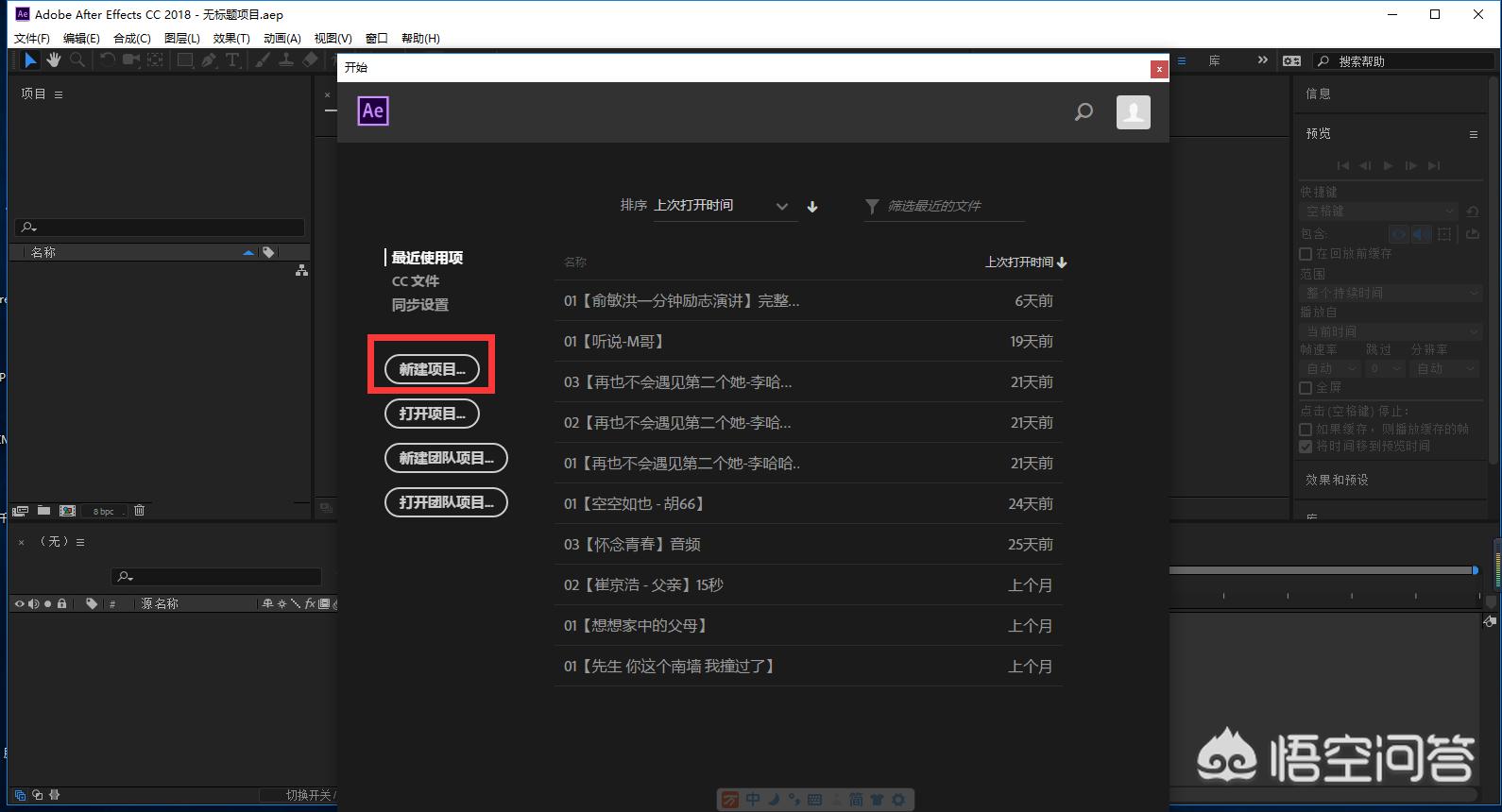Click the 打开项目 button
Viewport: 1502px width, 812px height.
pos(432,414)
